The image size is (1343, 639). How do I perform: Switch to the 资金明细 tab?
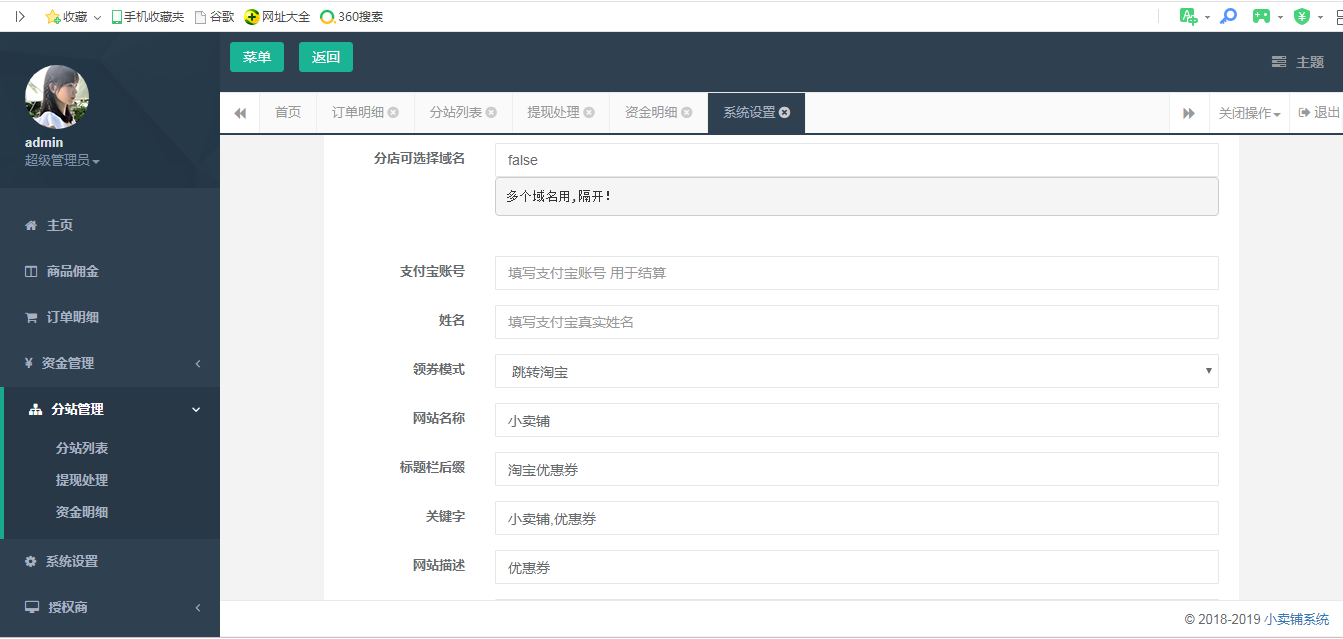[x=650, y=113]
